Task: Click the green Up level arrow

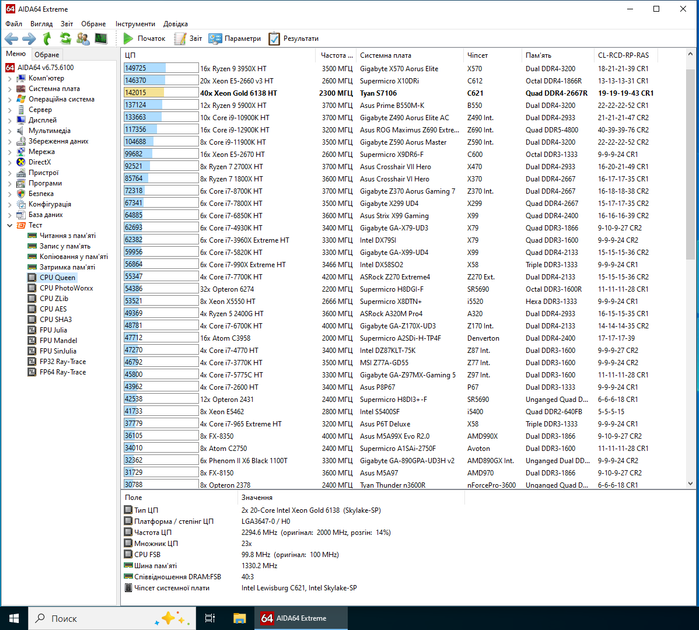Action: (x=47, y=39)
